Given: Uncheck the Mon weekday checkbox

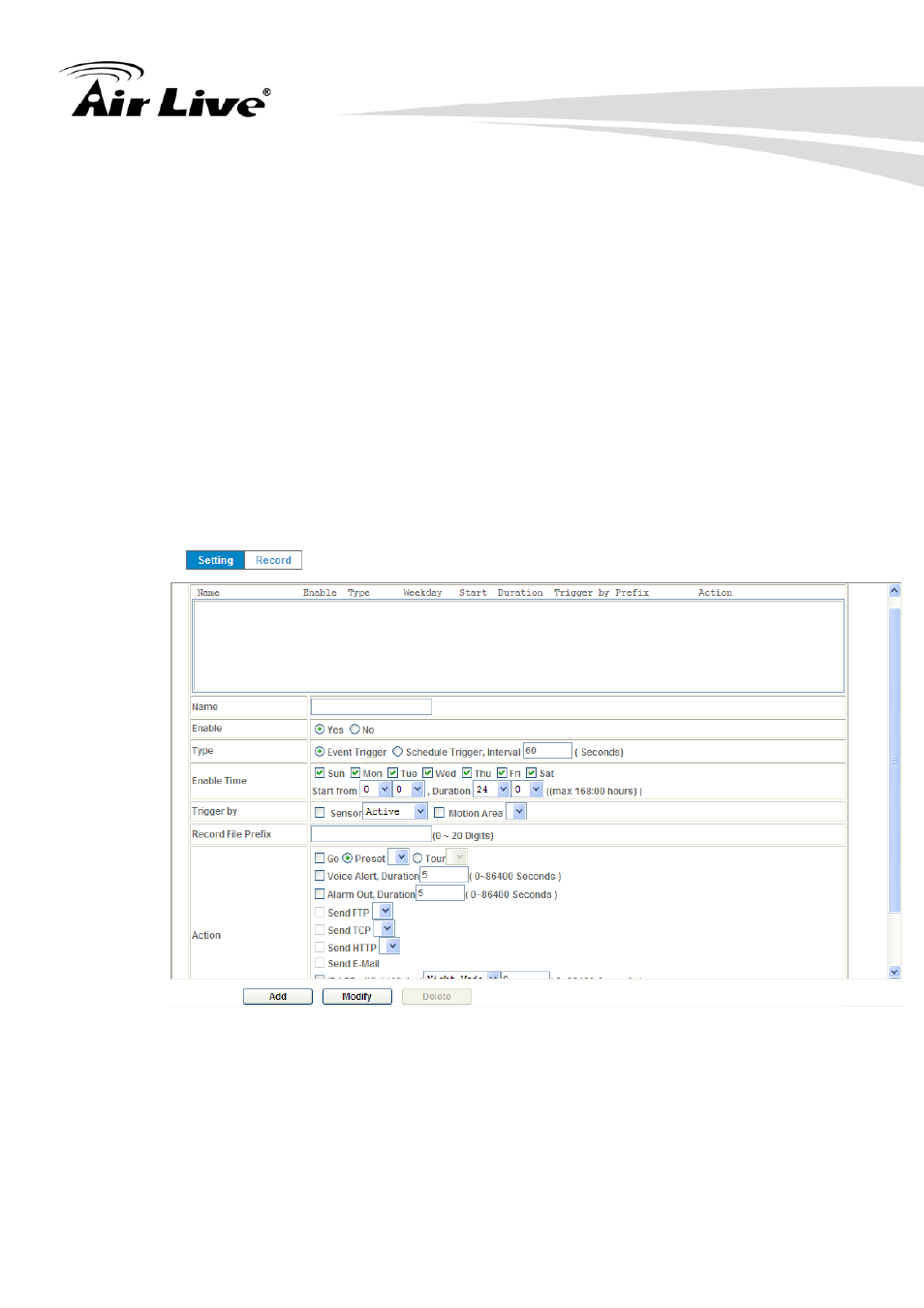Looking at the screenshot, I should pyautogui.click(x=355, y=773).
